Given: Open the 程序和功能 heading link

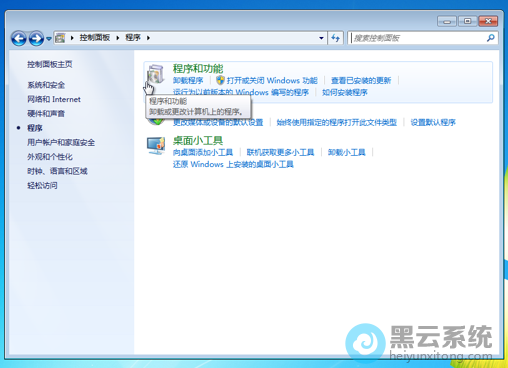Looking at the screenshot, I should [x=198, y=69].
